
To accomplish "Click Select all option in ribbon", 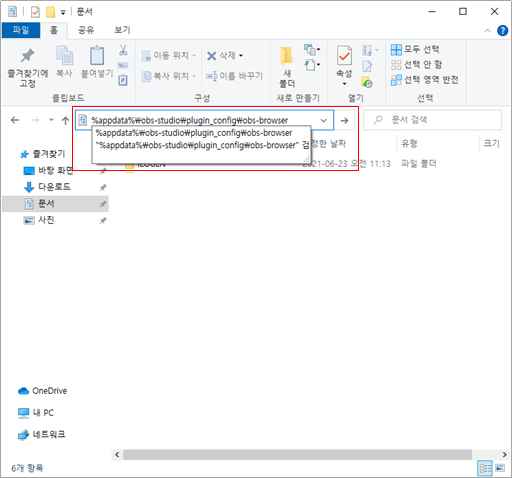I will point(415,50).
